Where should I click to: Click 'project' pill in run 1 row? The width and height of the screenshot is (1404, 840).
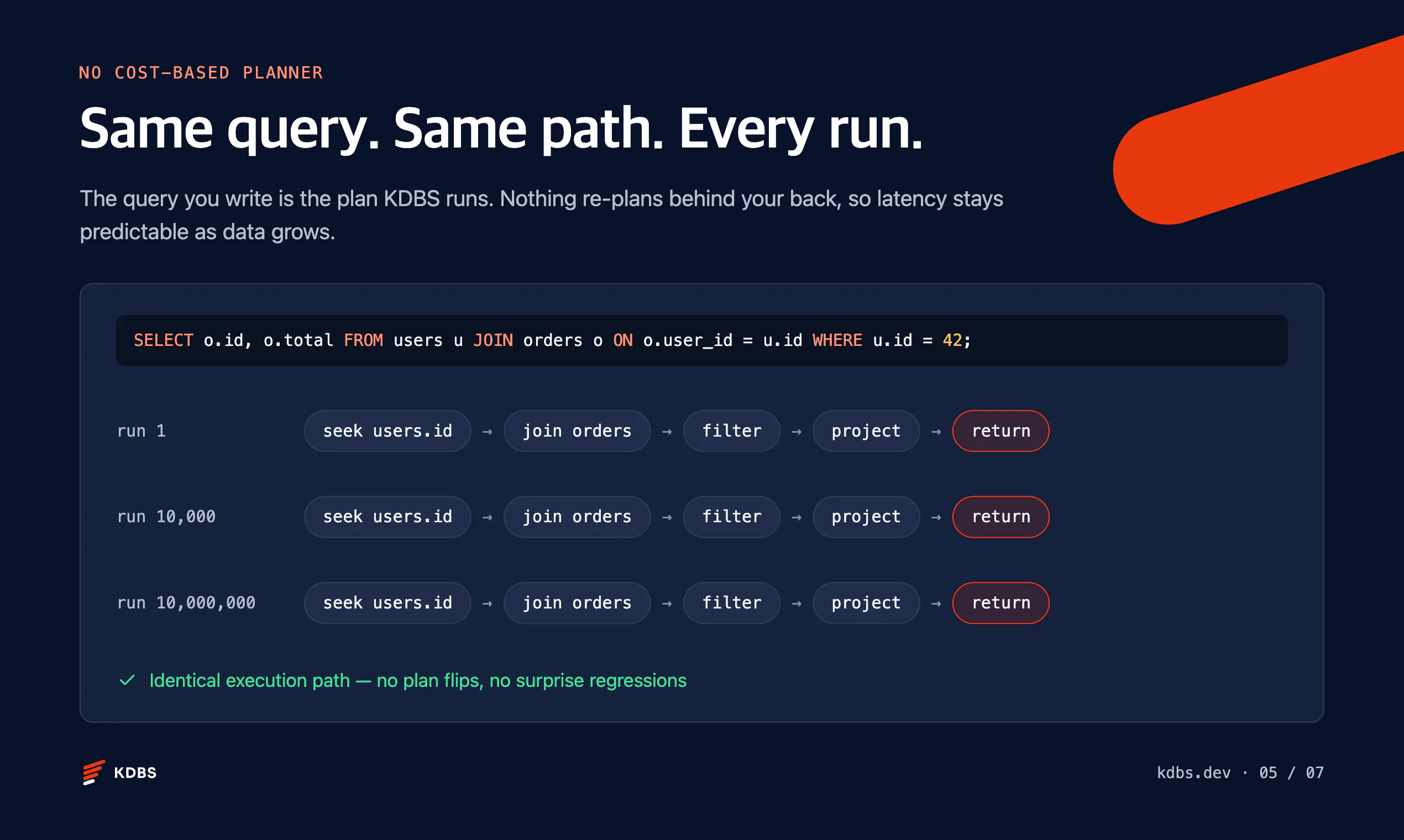[866, 431]
